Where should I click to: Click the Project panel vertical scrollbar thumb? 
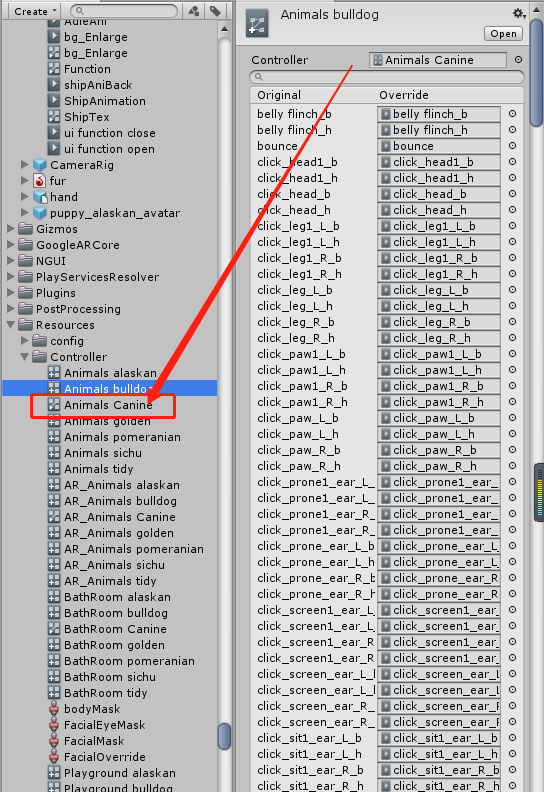224,736
